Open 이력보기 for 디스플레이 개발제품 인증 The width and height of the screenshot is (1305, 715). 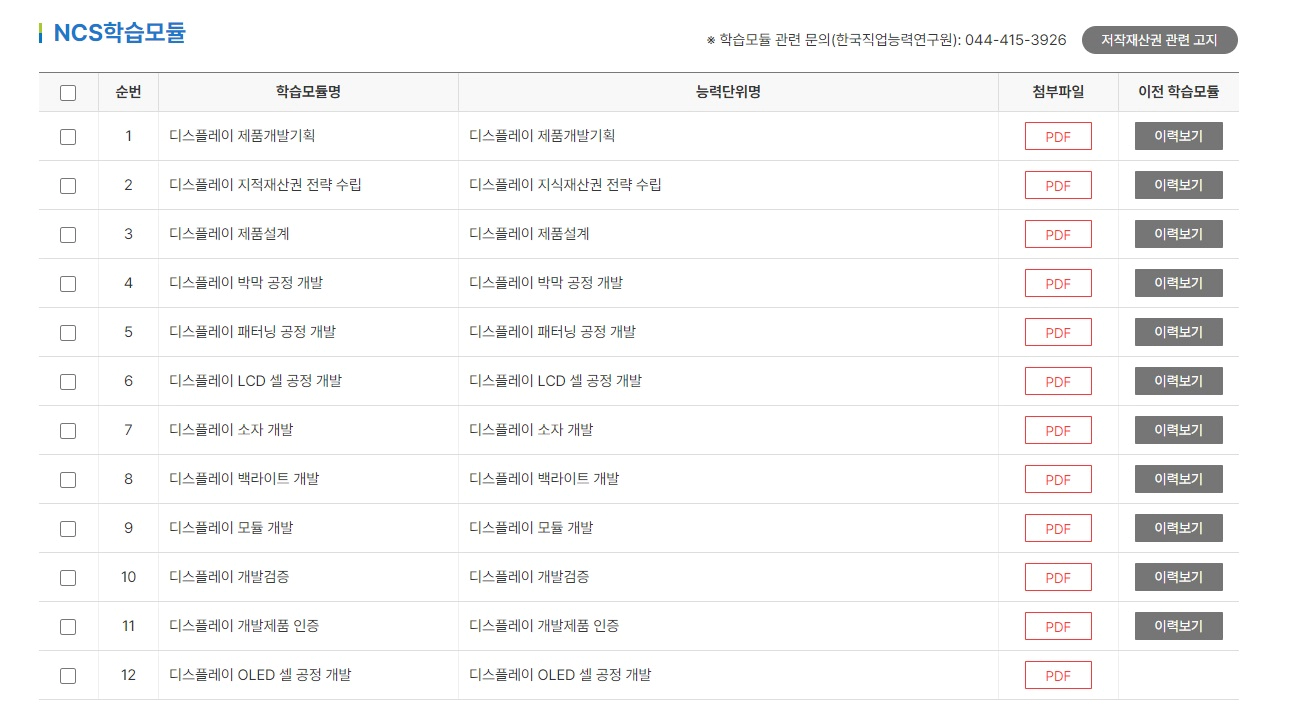[x=1178, y=625]
